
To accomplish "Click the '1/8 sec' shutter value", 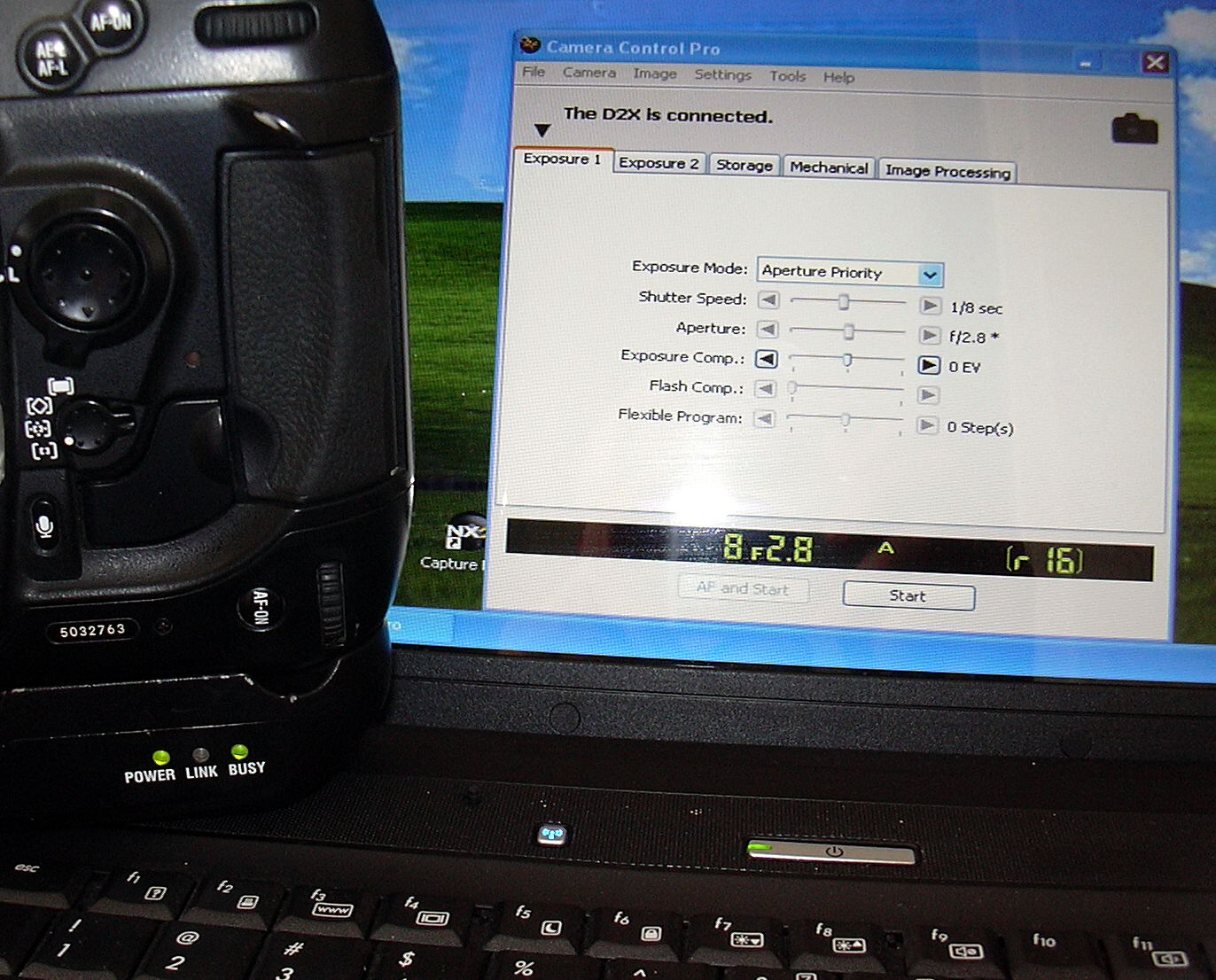I will [977, 308].
